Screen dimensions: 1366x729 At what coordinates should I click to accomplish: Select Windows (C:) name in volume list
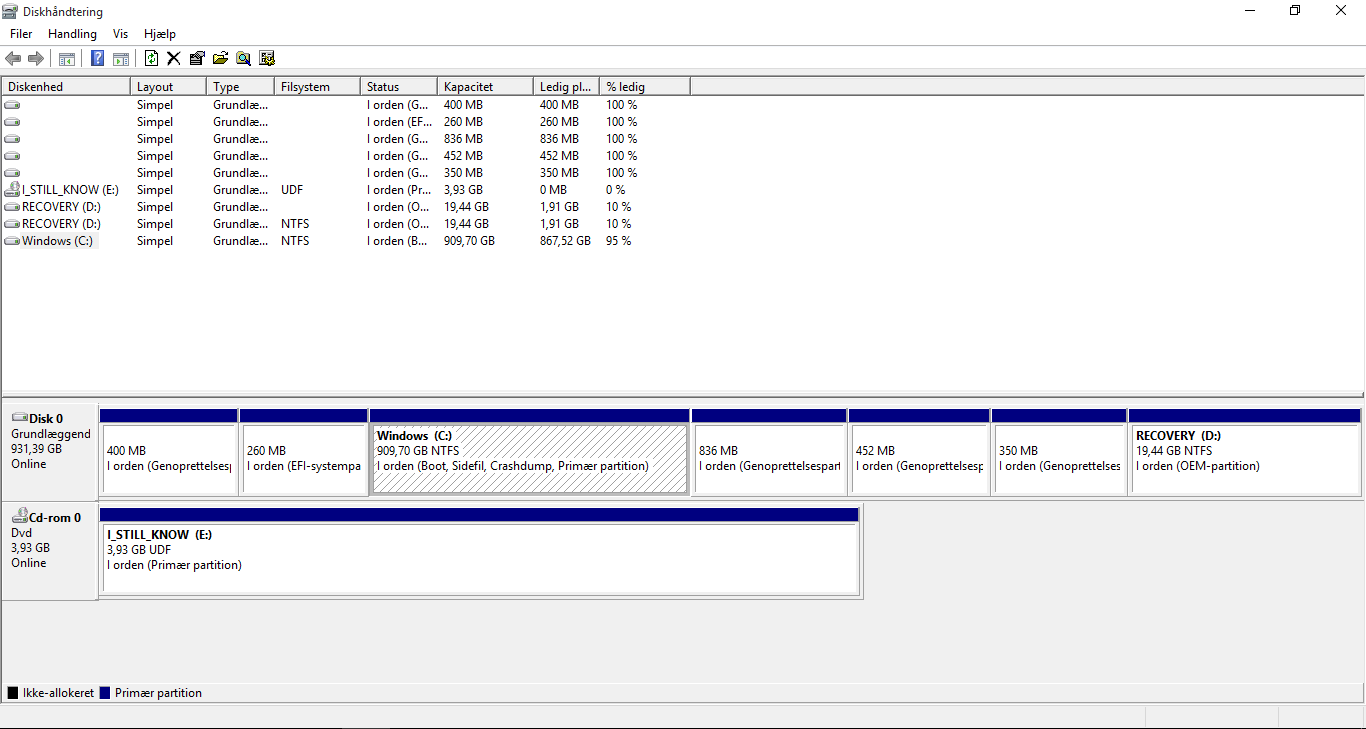(x=57, y=241)
